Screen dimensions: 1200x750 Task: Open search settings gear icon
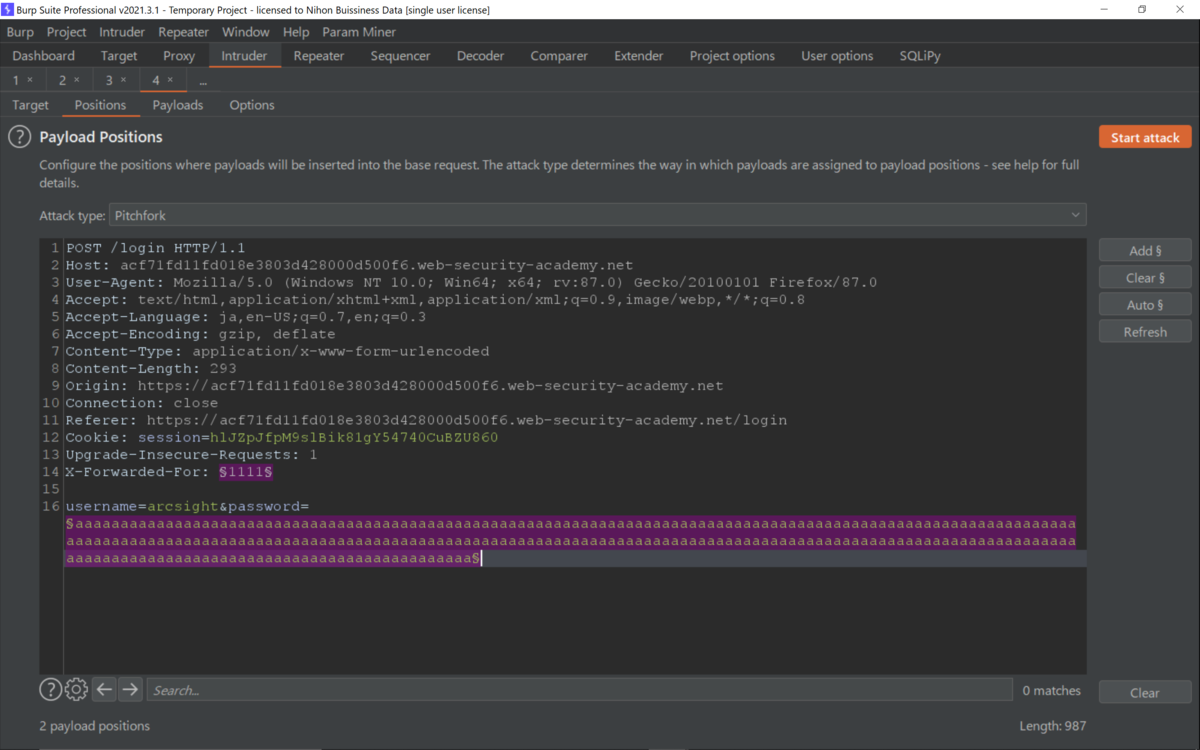click(x=76, y=689)
